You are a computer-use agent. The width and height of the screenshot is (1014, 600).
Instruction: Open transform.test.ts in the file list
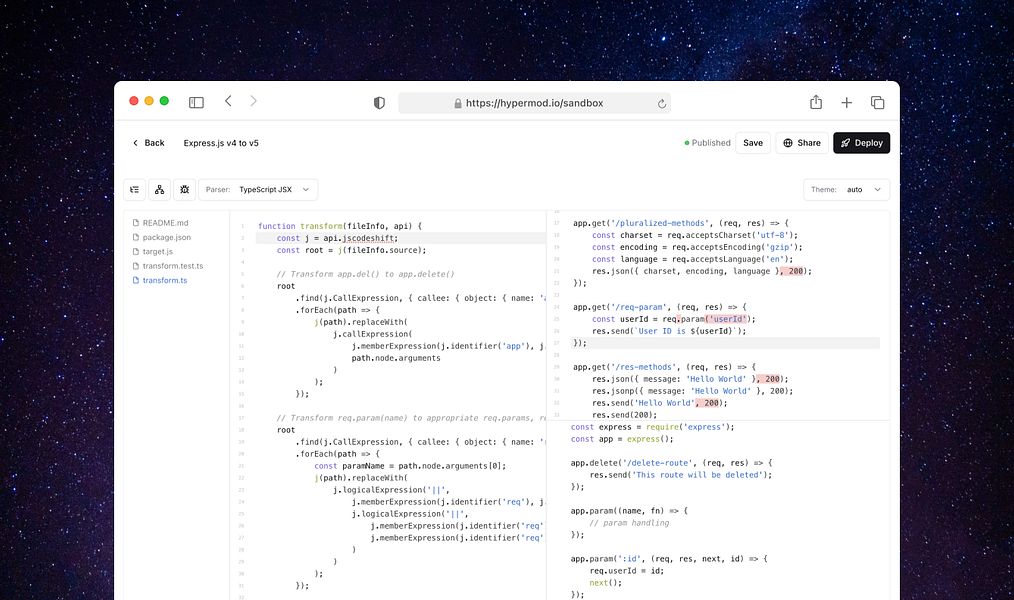coord(173,266)
